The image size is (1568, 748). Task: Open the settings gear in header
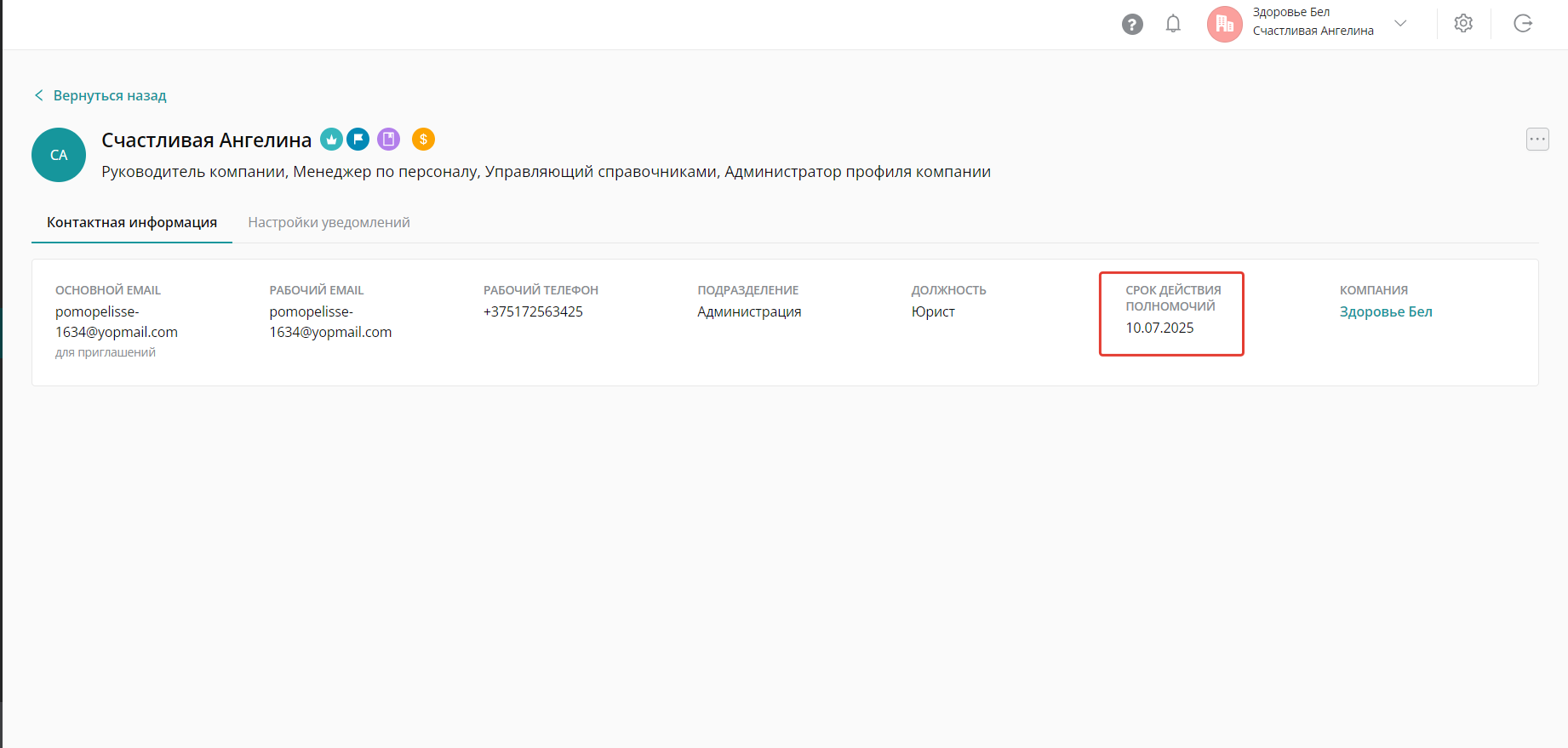coord(1463,24)
